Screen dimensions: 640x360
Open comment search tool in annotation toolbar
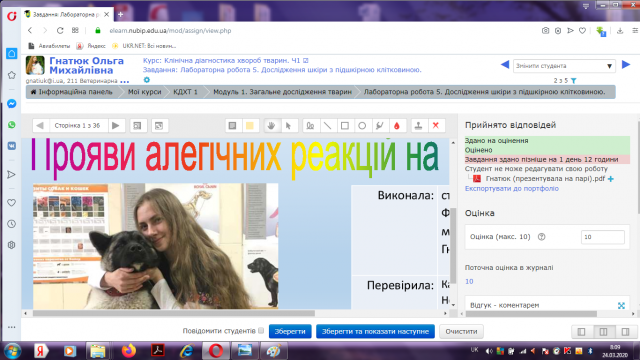pyautogui.click(x=138, y=126)
